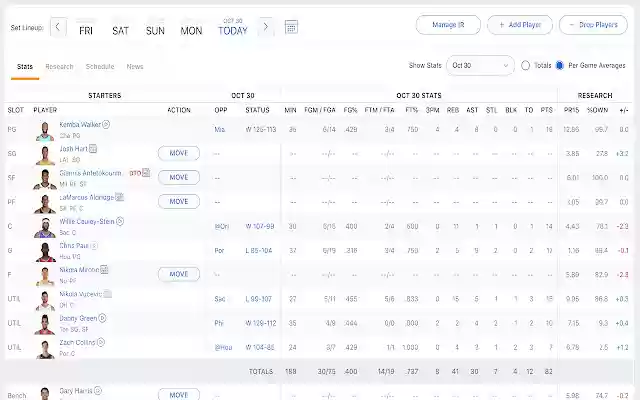Select the Totals radio button
Viewport: 640px width, 400px height.
pyautogui.click(x=526, y=65)
